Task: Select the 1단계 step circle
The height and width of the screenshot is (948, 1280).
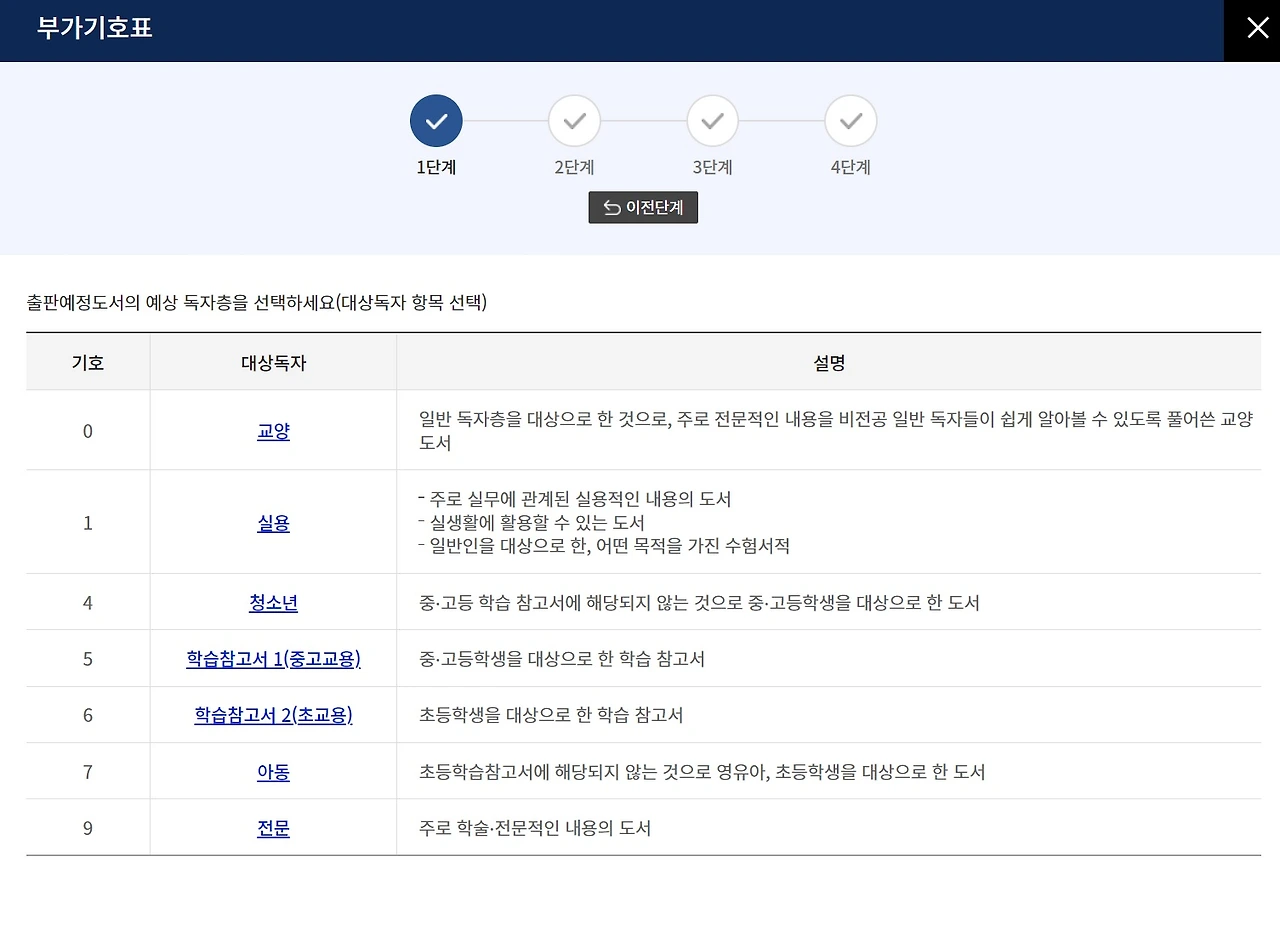Action: [436, 121]
